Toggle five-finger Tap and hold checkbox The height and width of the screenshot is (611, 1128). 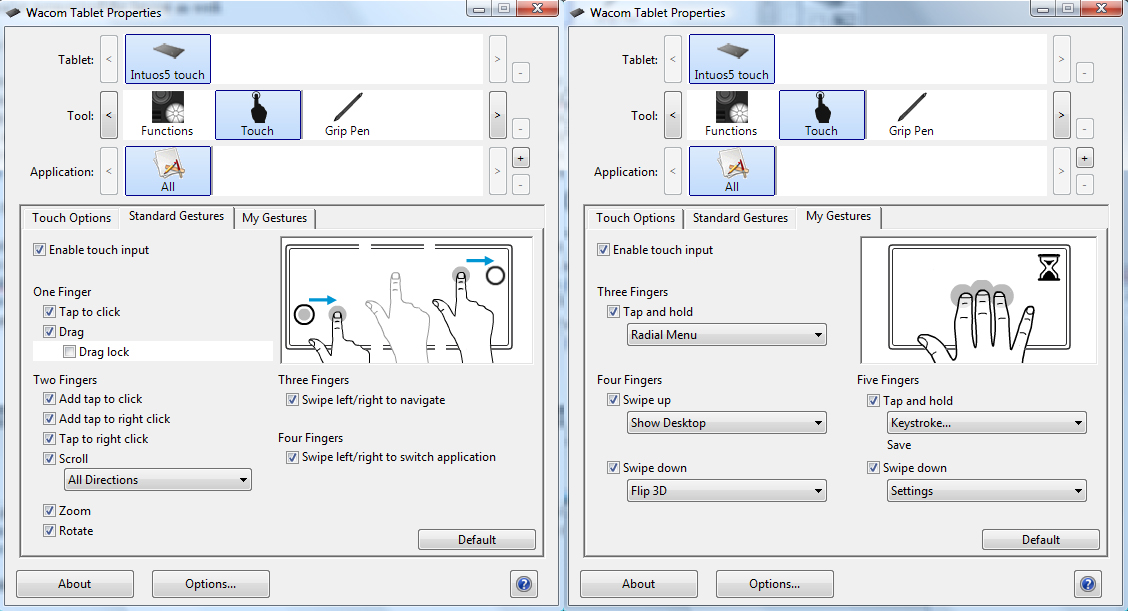click(x=873, y=401)
